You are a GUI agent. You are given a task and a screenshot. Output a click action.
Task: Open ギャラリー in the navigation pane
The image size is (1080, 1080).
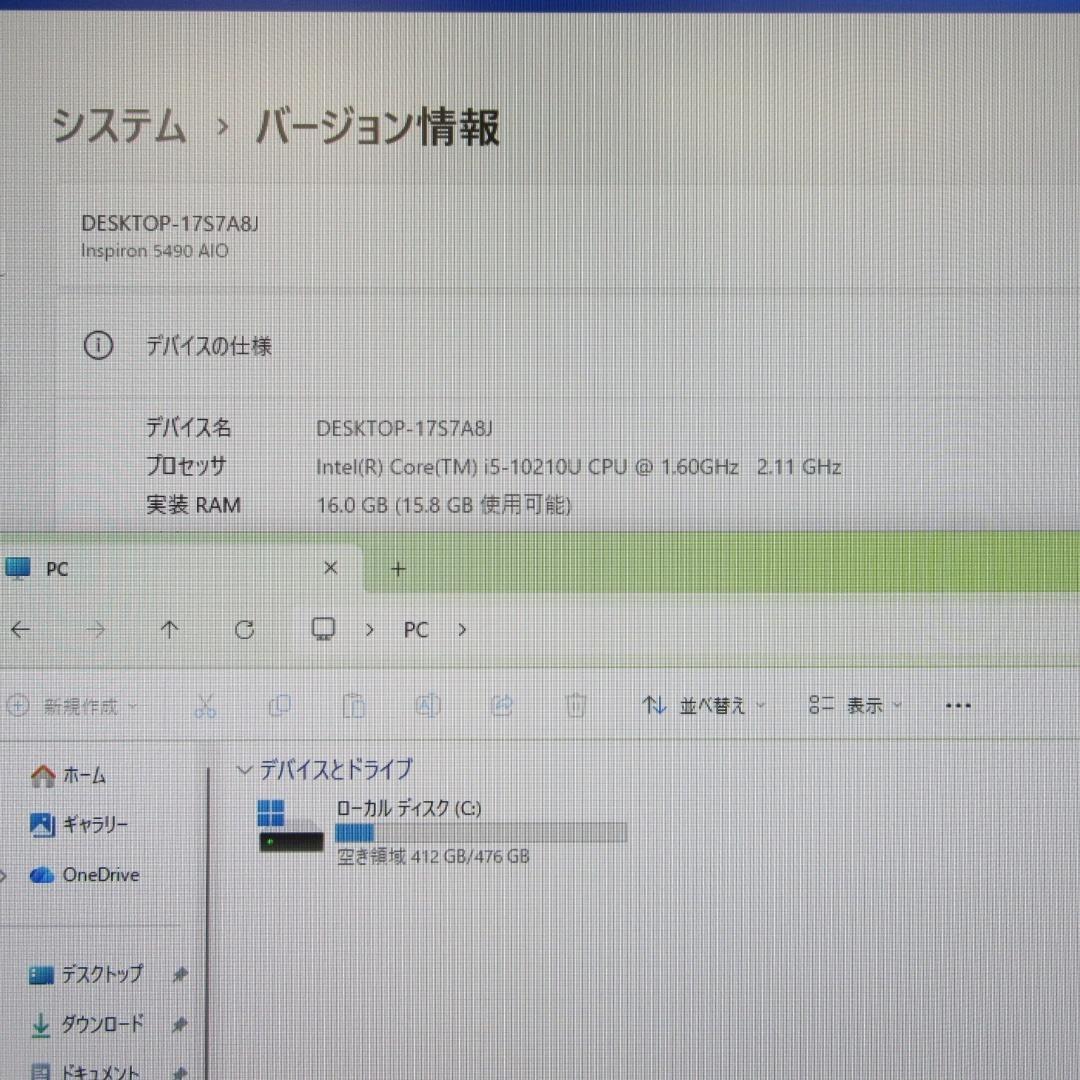[x=79, y=824]
